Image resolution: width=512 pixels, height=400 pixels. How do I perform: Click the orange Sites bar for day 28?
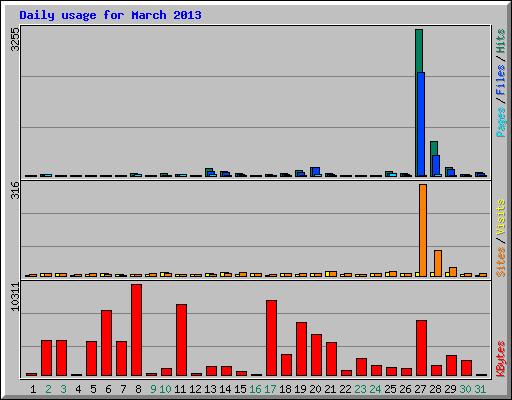point(438,263)
